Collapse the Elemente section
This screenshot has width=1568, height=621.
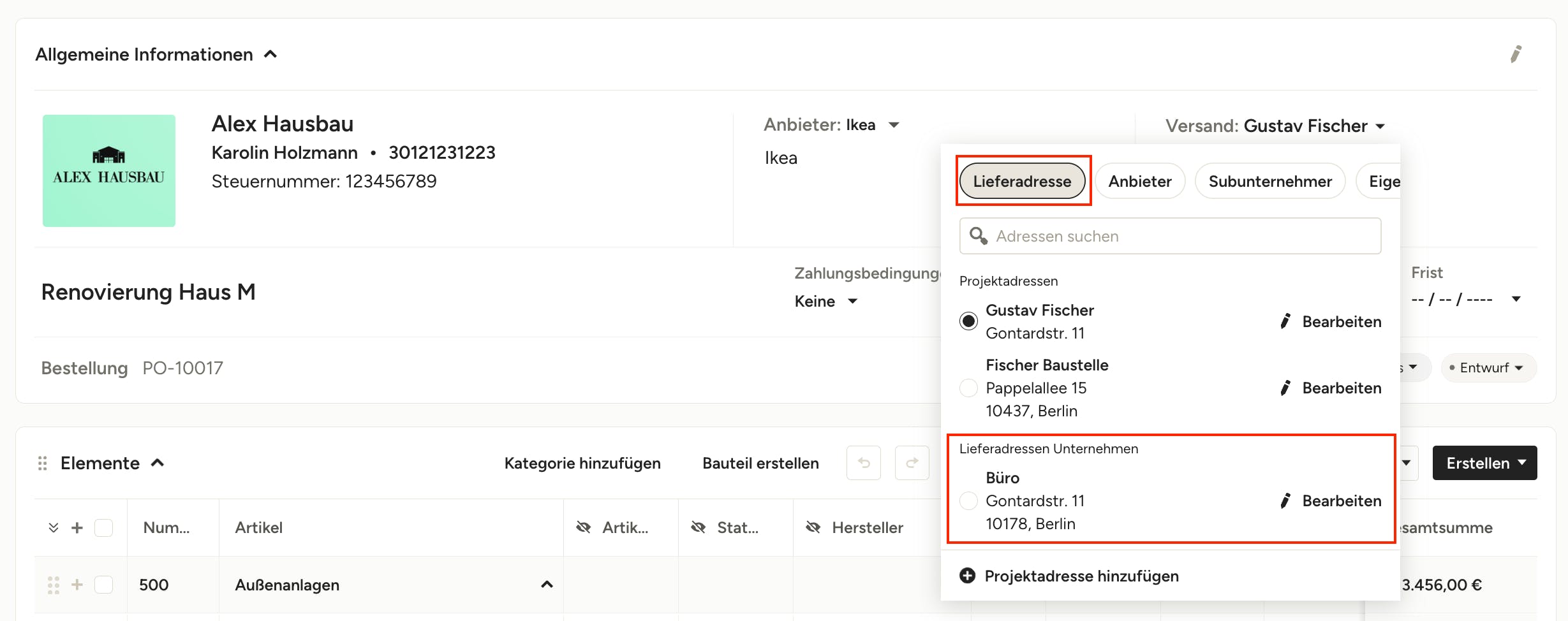pos(158,463)
